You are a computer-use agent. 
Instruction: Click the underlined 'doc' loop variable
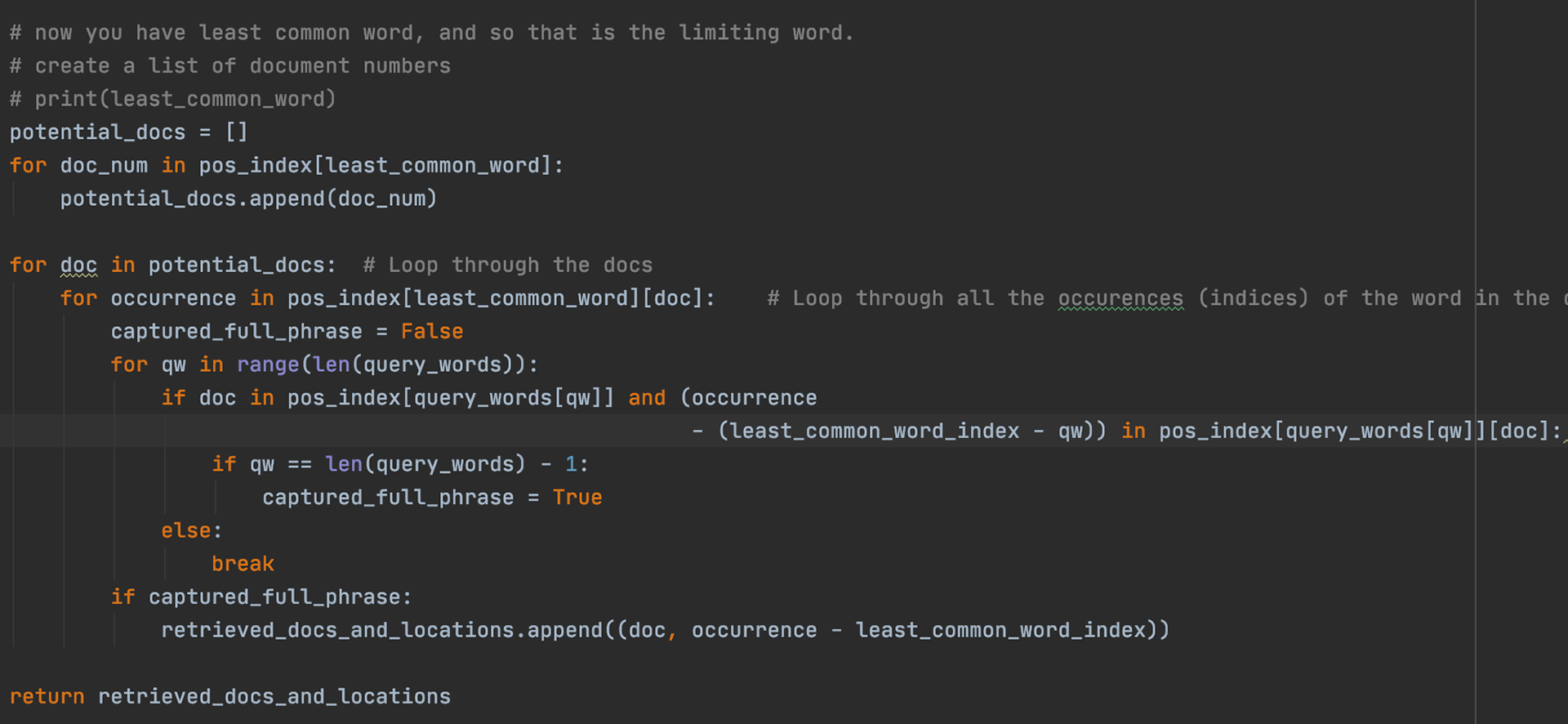click(78, 266)
